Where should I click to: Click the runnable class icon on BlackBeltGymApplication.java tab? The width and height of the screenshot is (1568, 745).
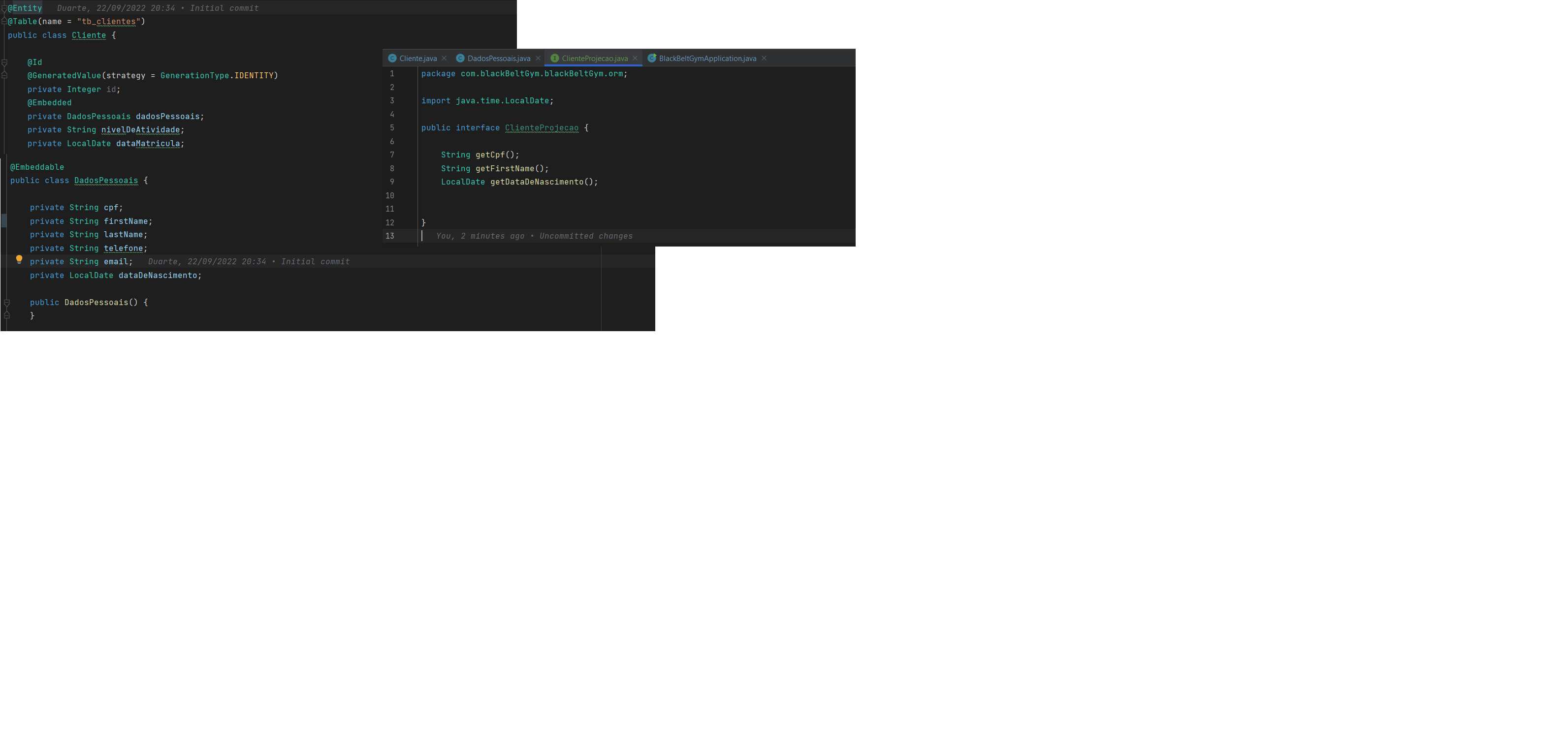652,59
